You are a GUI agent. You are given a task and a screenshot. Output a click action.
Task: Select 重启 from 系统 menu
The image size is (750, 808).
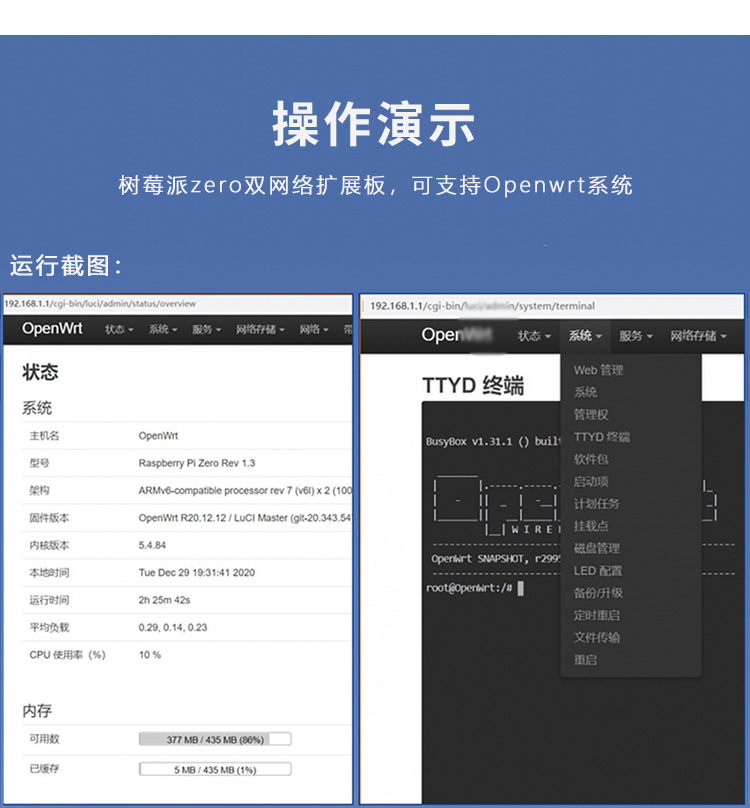point(586,660)
